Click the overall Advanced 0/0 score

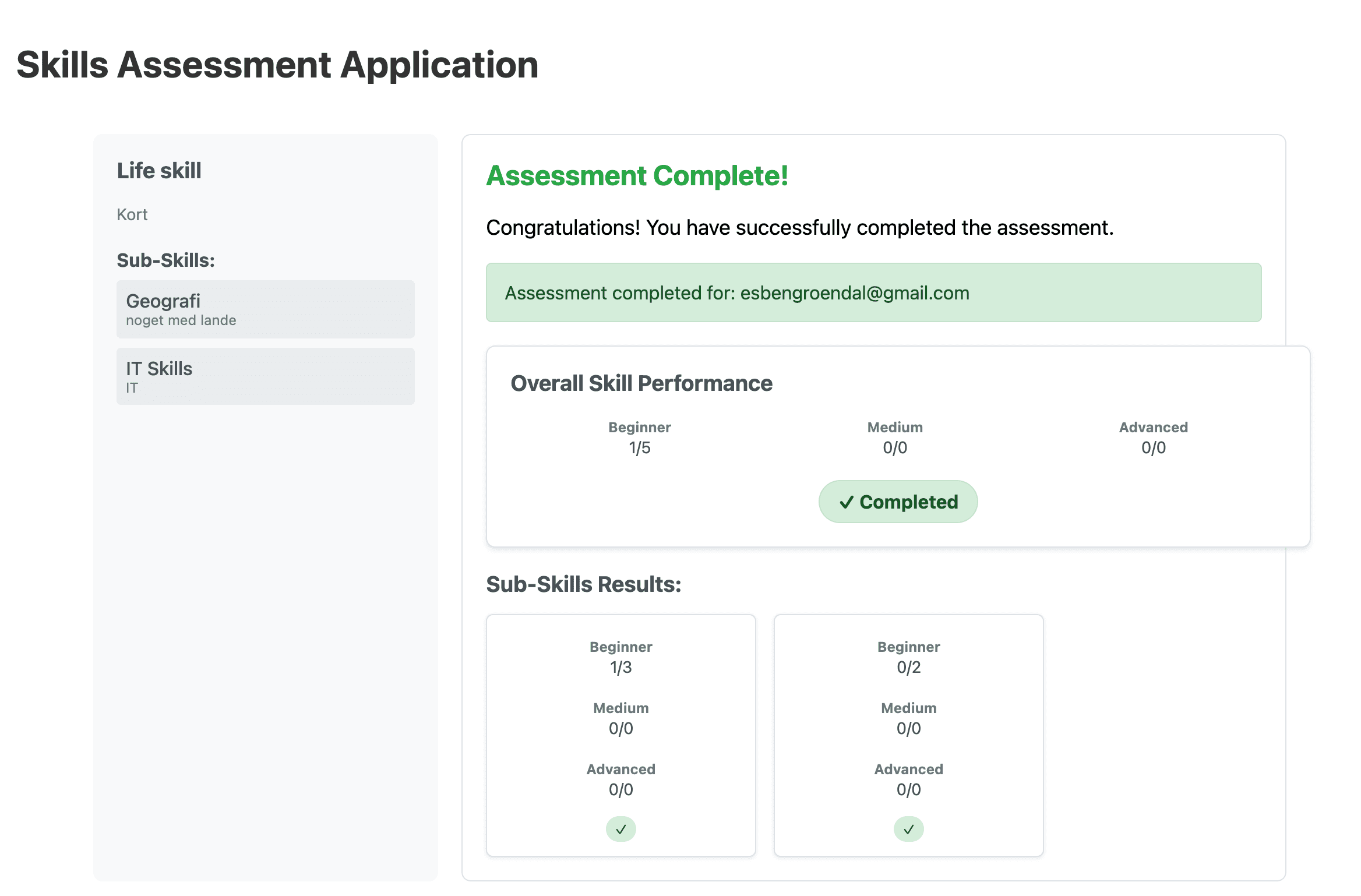point(1153,447)
